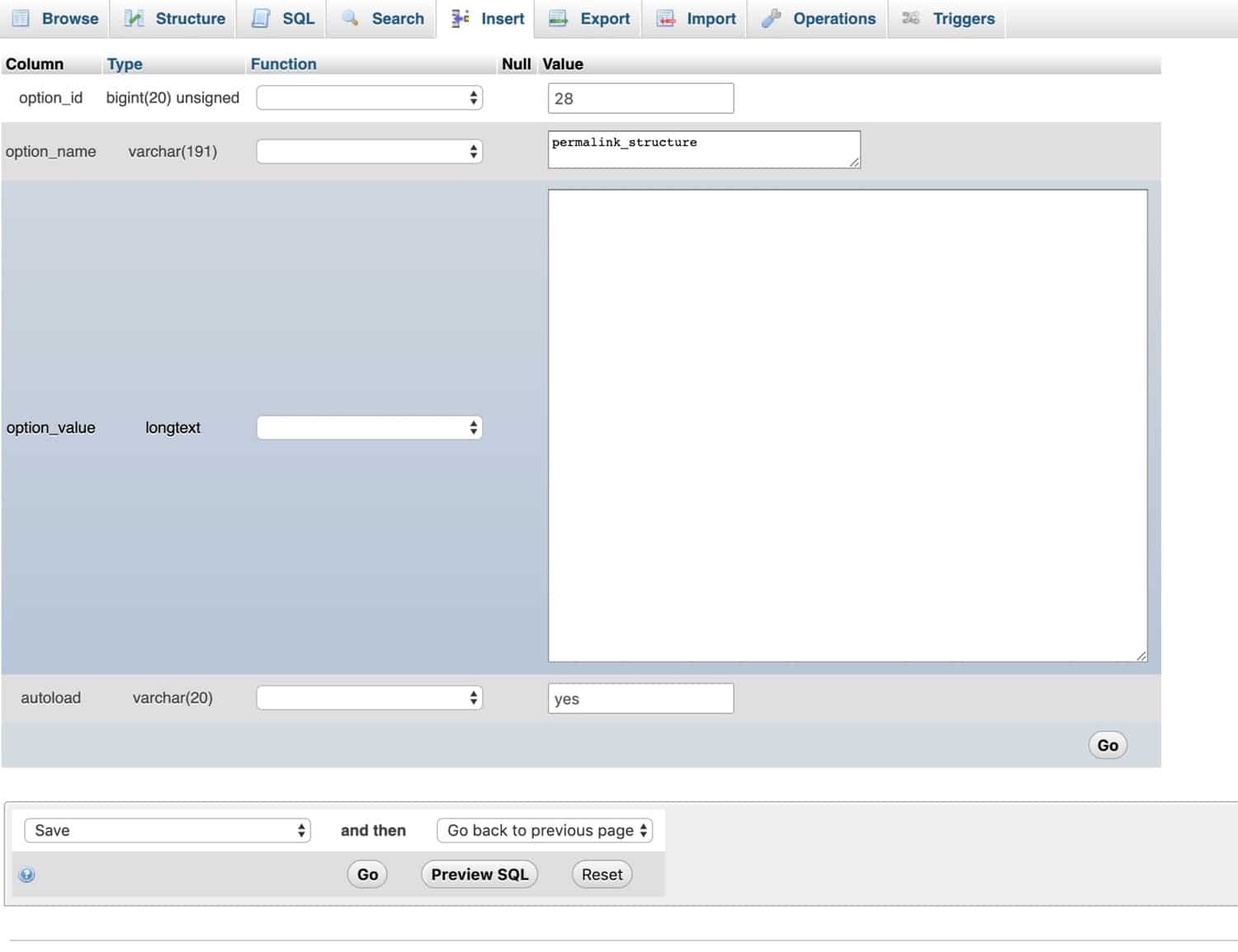Click the Search magnifier icon
1238x952 pixels.
tap(350, 18)
